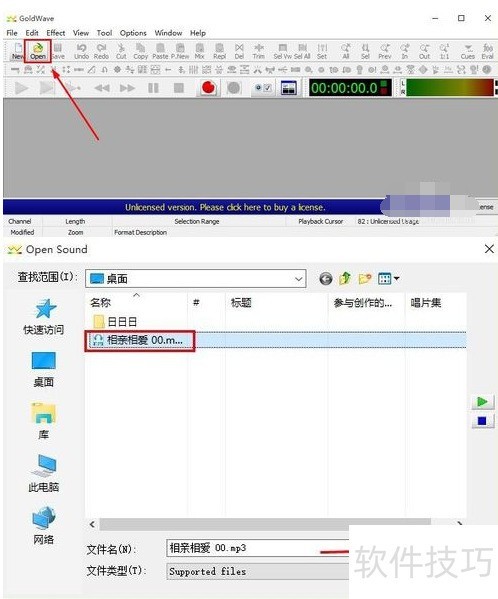Click the 标题 column header
Image resolution: width=498 pixels, height=599 pixels.
241,303
